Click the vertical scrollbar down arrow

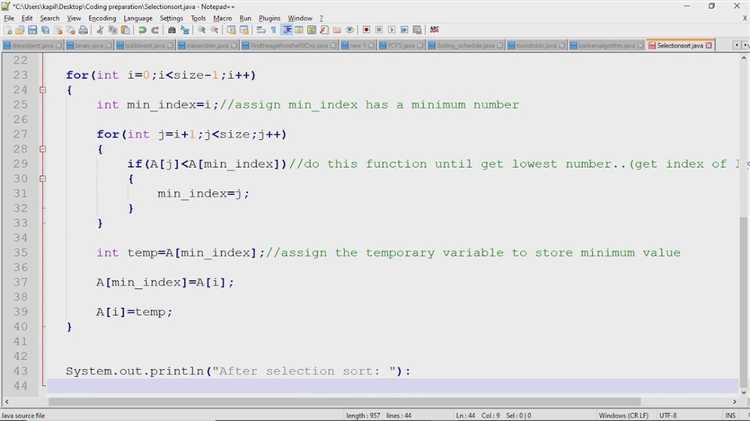pyautogui.click(x=744, y=392)
